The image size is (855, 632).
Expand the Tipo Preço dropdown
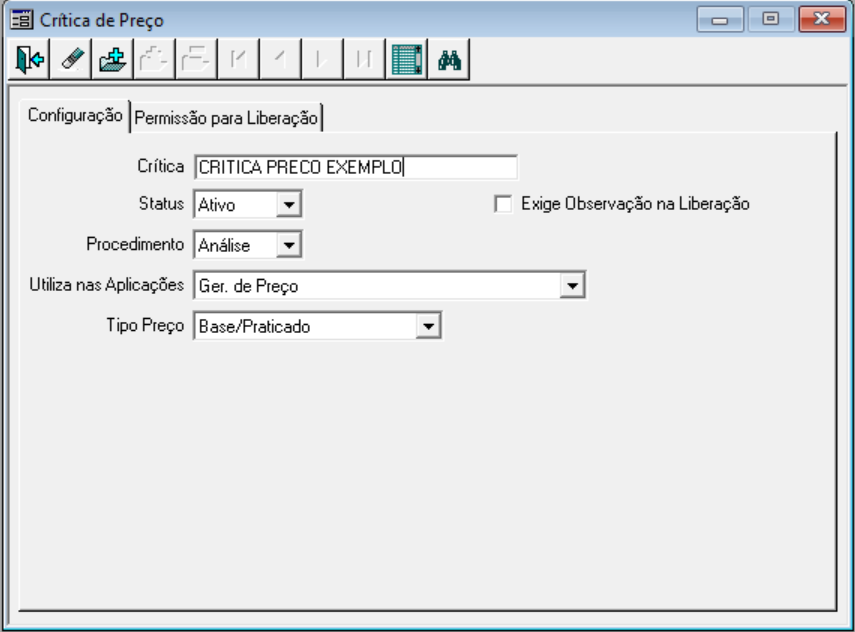point(428,326)
